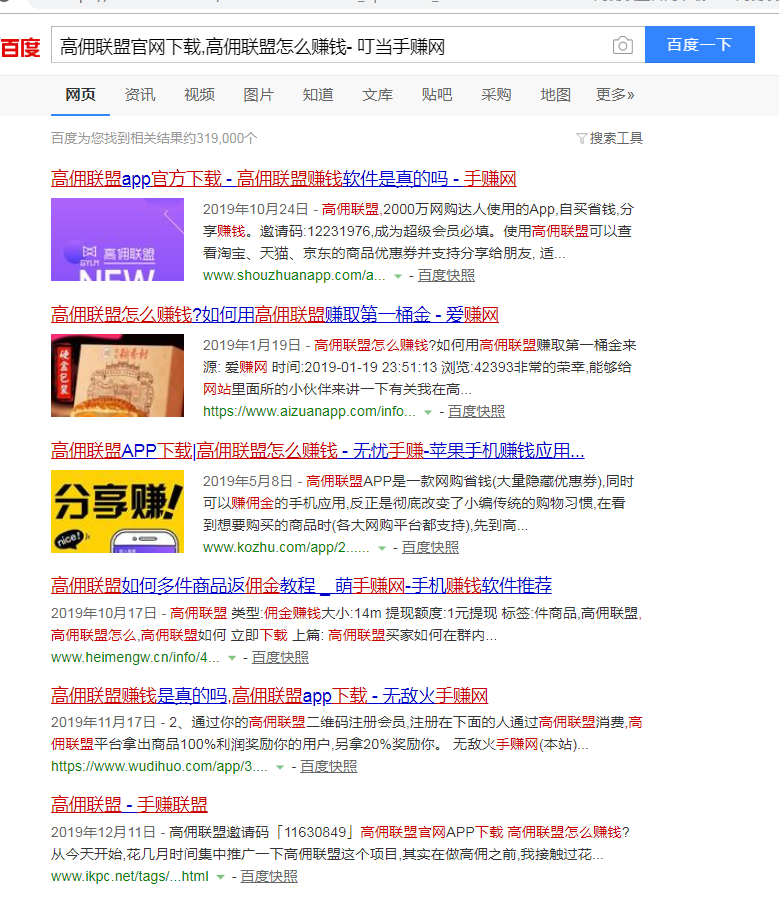
Task: Open 百度快照 for heimengw.cn result
Action: (x=280, y=657)
